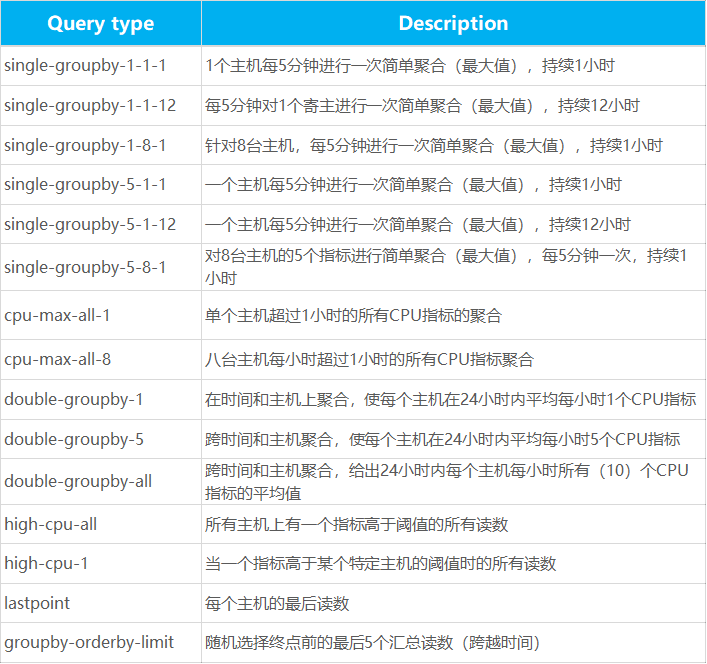Select the 'Description' column header

click(x=453, y=23)
